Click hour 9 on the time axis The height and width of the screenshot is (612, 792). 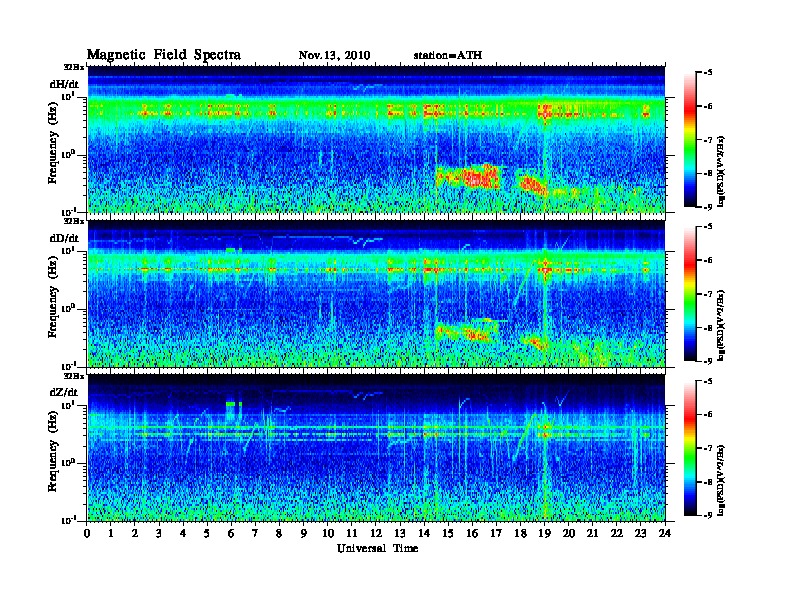[x=303, y=534]
